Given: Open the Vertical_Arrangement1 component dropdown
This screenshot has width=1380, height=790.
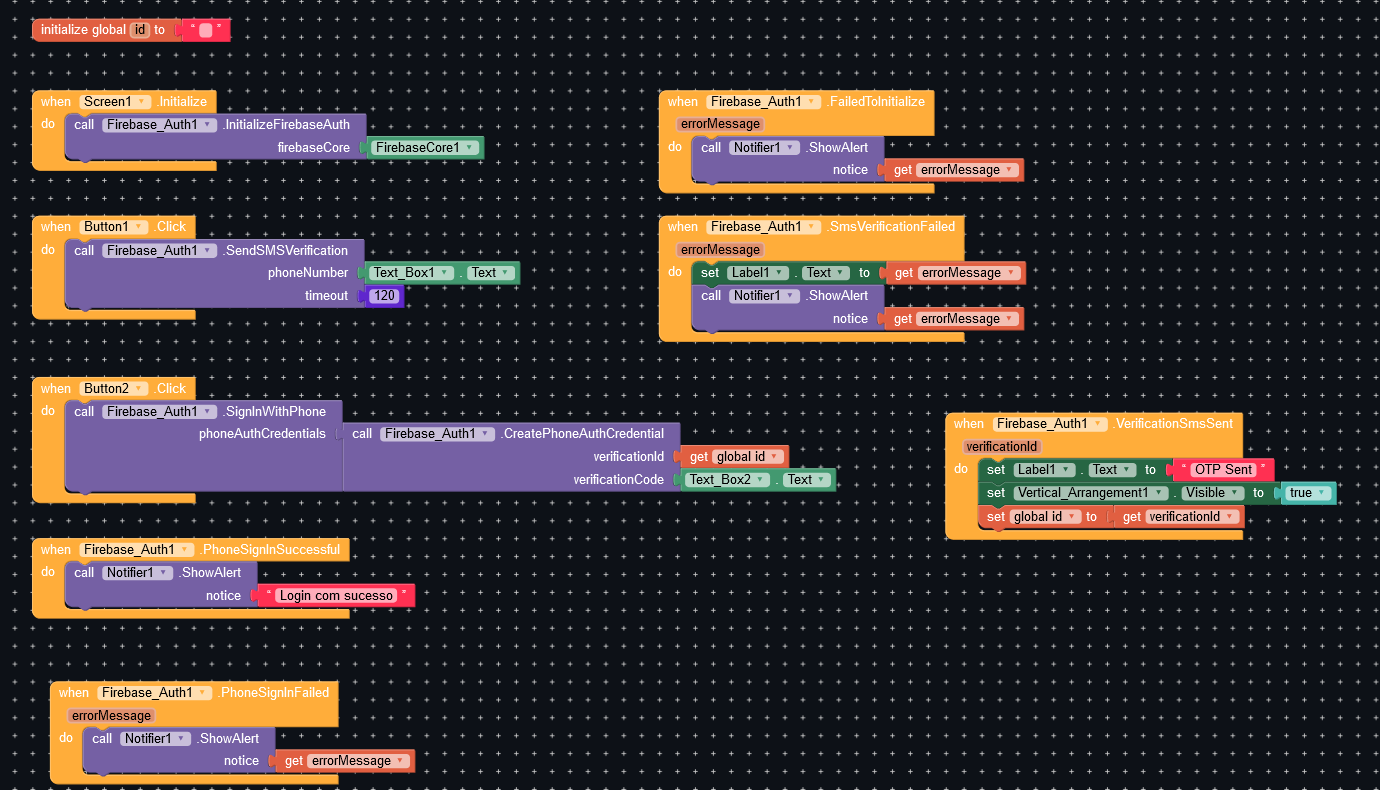Looking at the screenshot, I should 1090,493.
